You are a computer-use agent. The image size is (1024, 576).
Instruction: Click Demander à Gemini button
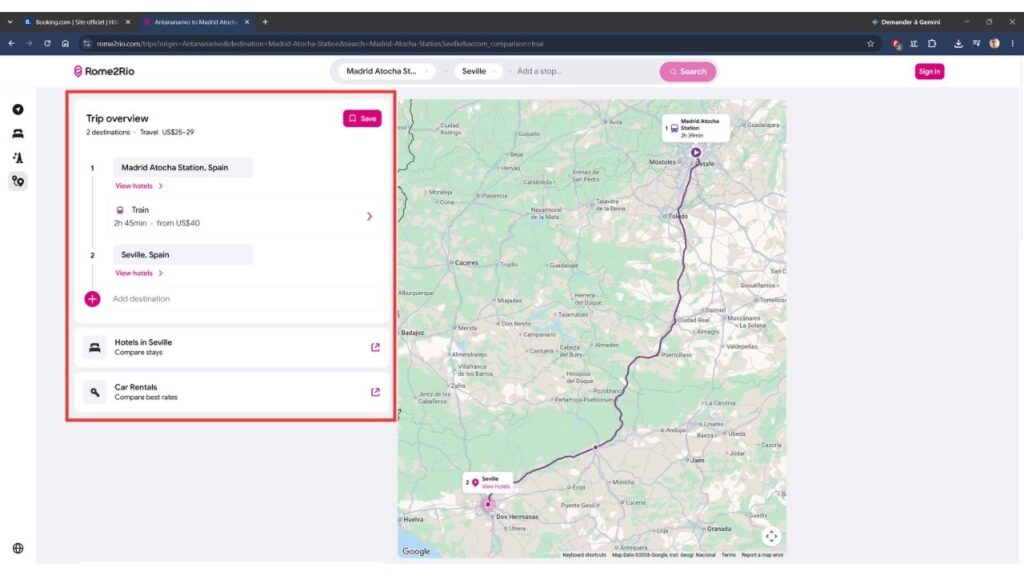[906, 22]
